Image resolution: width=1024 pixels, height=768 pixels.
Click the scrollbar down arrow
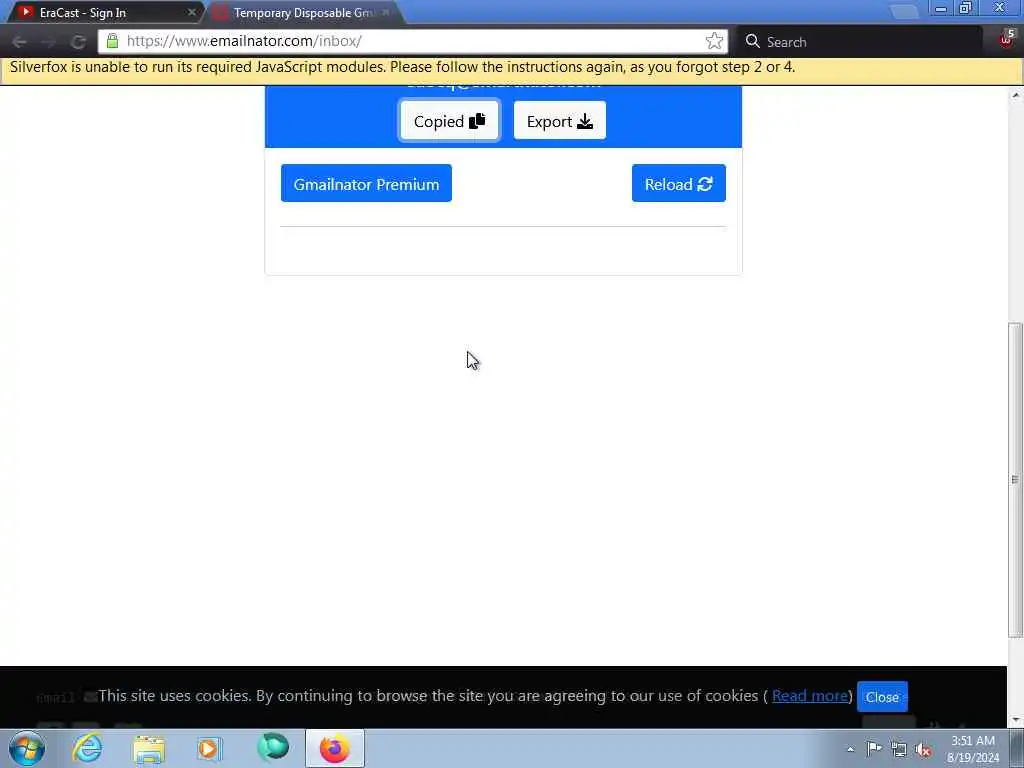pyautogui.click(x=1015, y=720)
